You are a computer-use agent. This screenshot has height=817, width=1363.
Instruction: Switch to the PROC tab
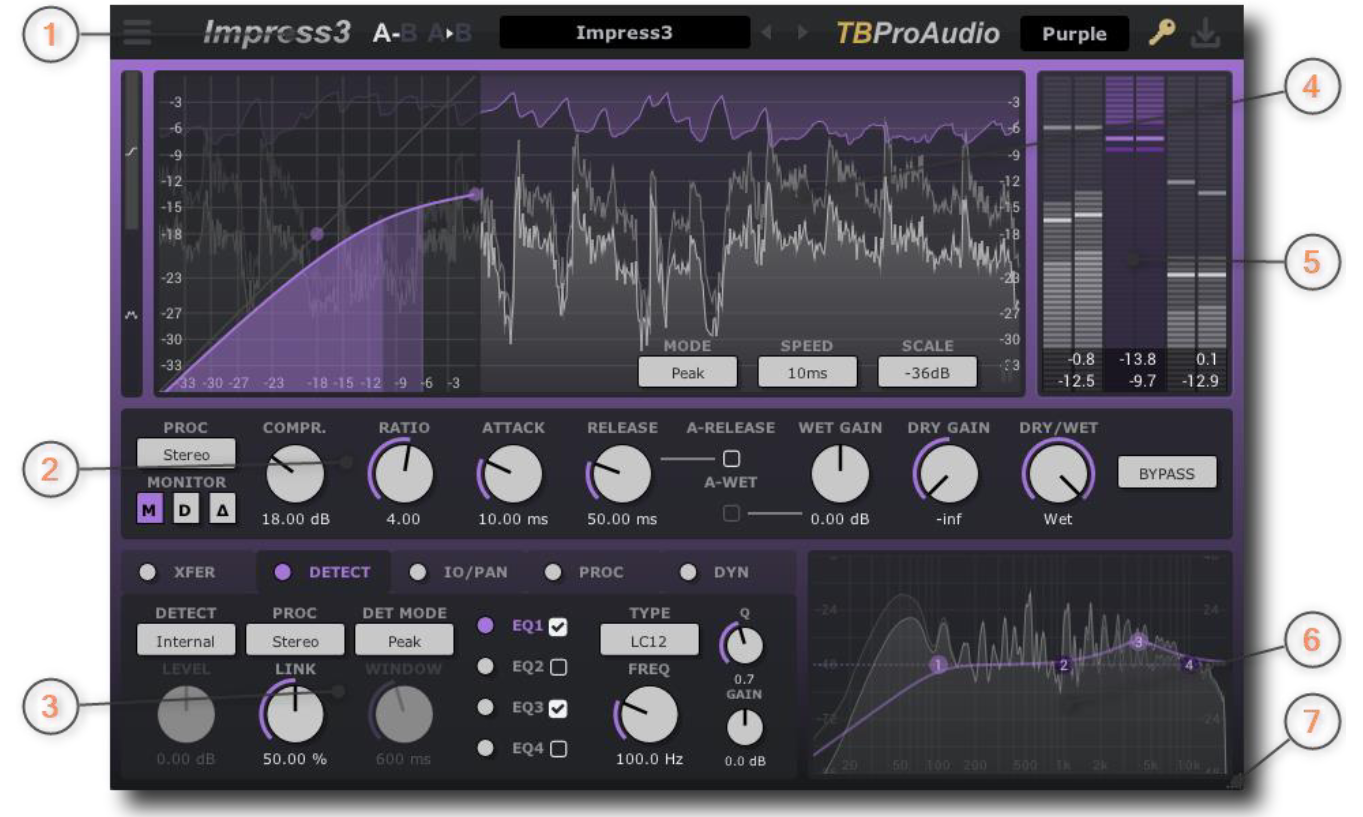click(594, 572)
